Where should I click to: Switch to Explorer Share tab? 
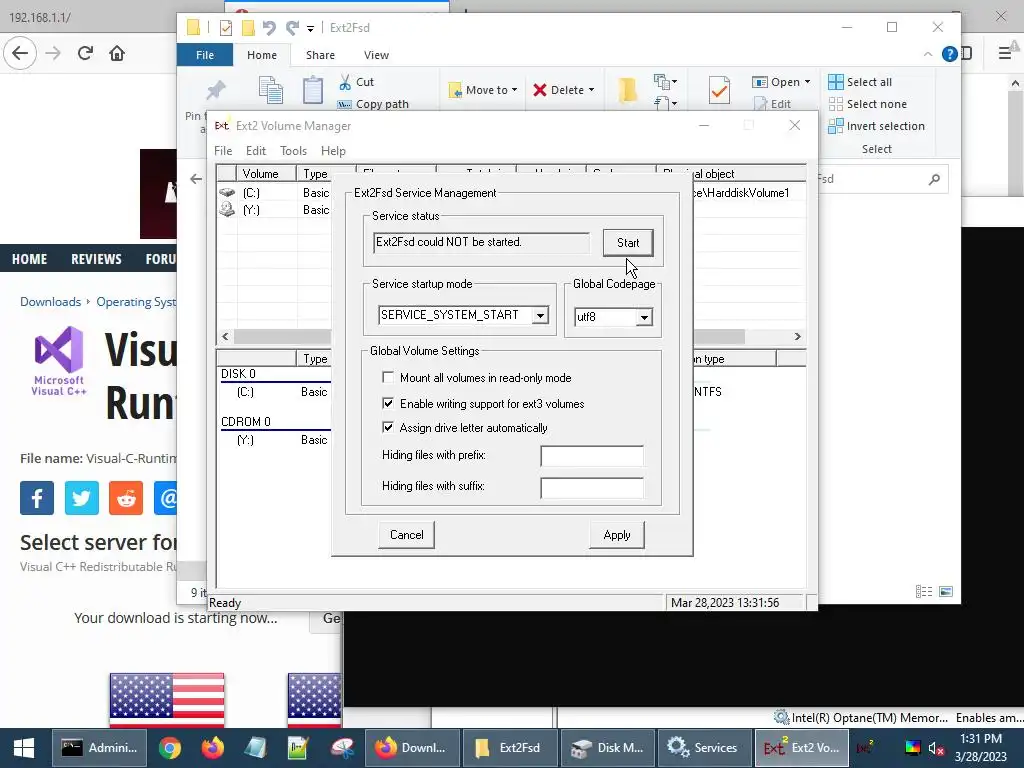click(x=320, y=55)
